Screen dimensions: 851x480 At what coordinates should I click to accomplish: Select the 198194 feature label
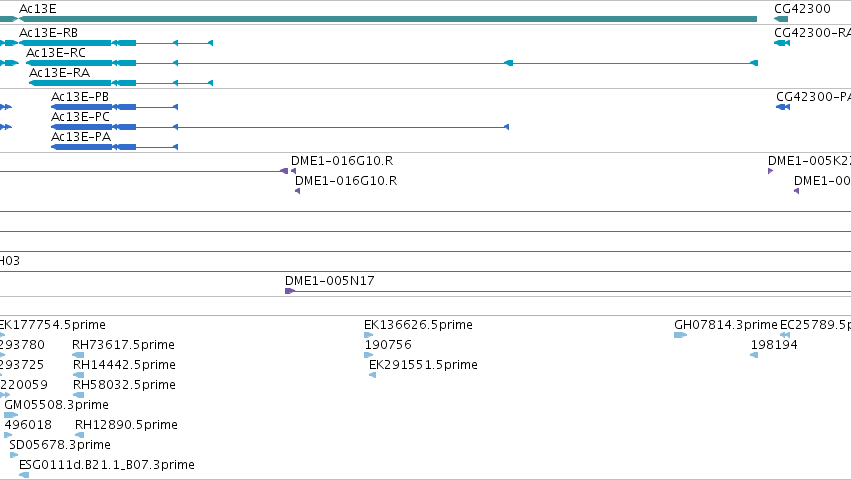point(774,345)
